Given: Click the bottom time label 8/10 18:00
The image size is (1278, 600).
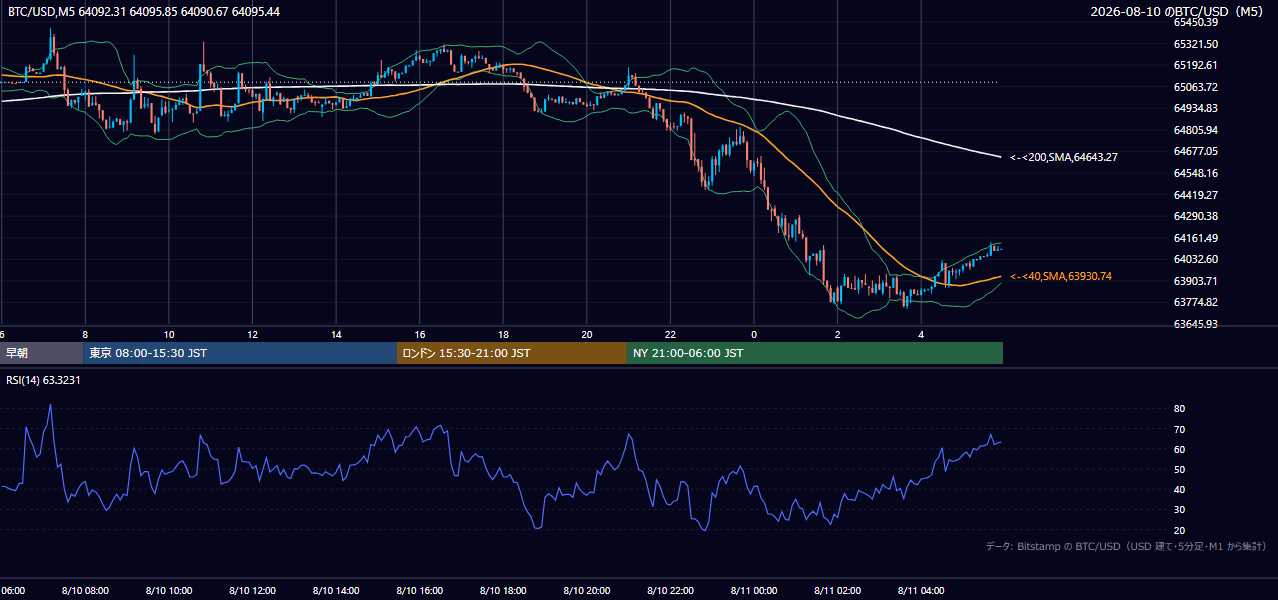Looking at the screenshot, I should coord(503,591).
